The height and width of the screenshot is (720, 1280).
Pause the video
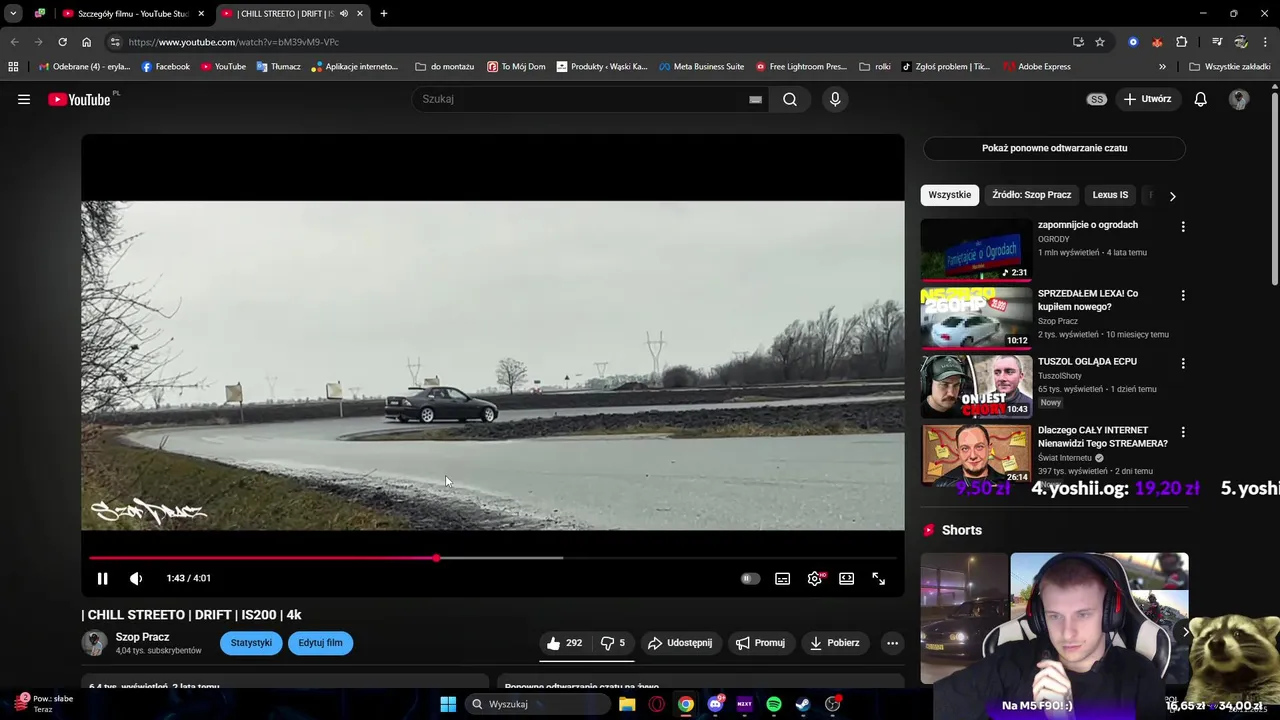102,578
